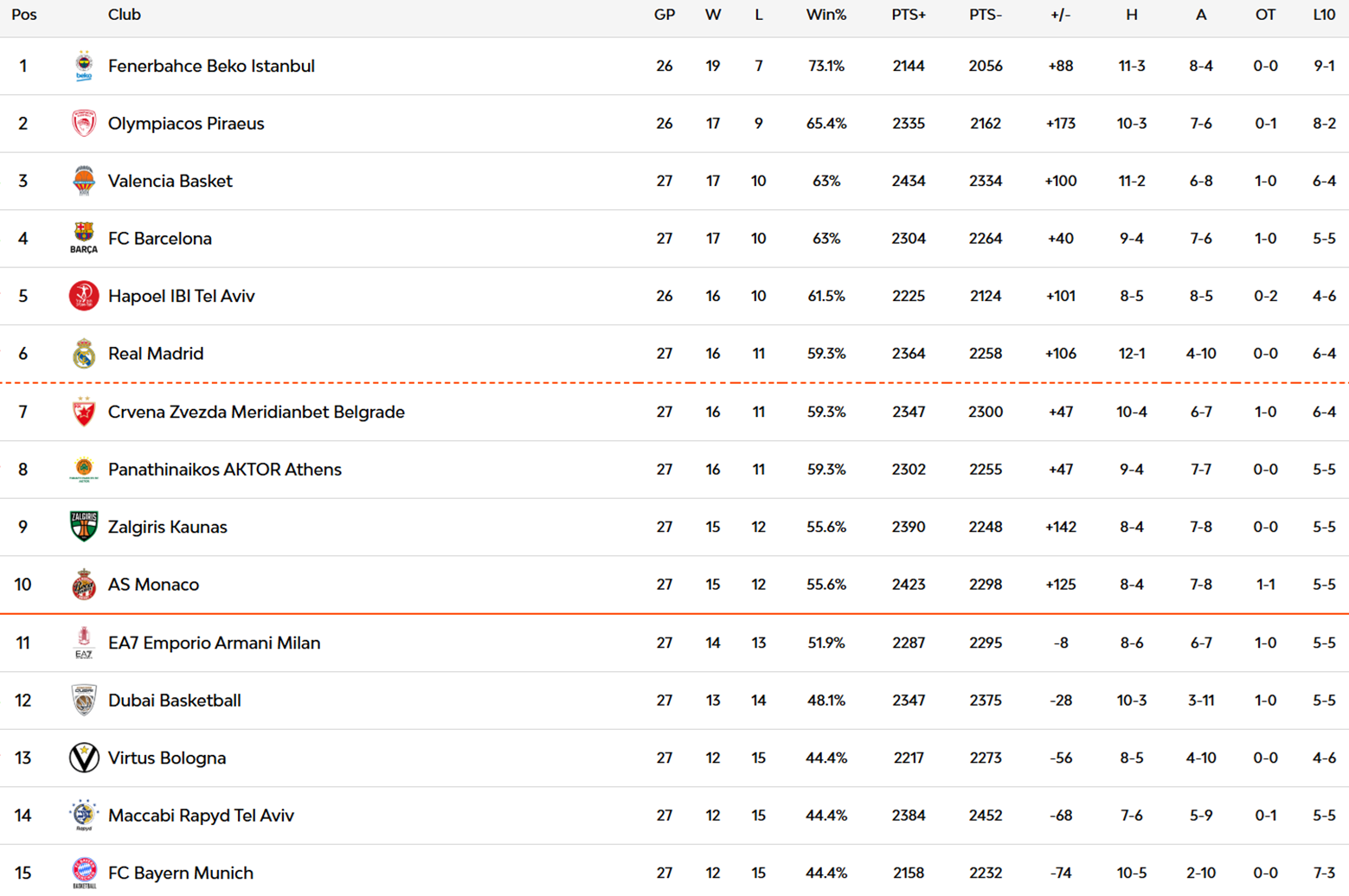Click the +/- column header
Screen dimensions: 1349x896
(x=1060, y=15)
